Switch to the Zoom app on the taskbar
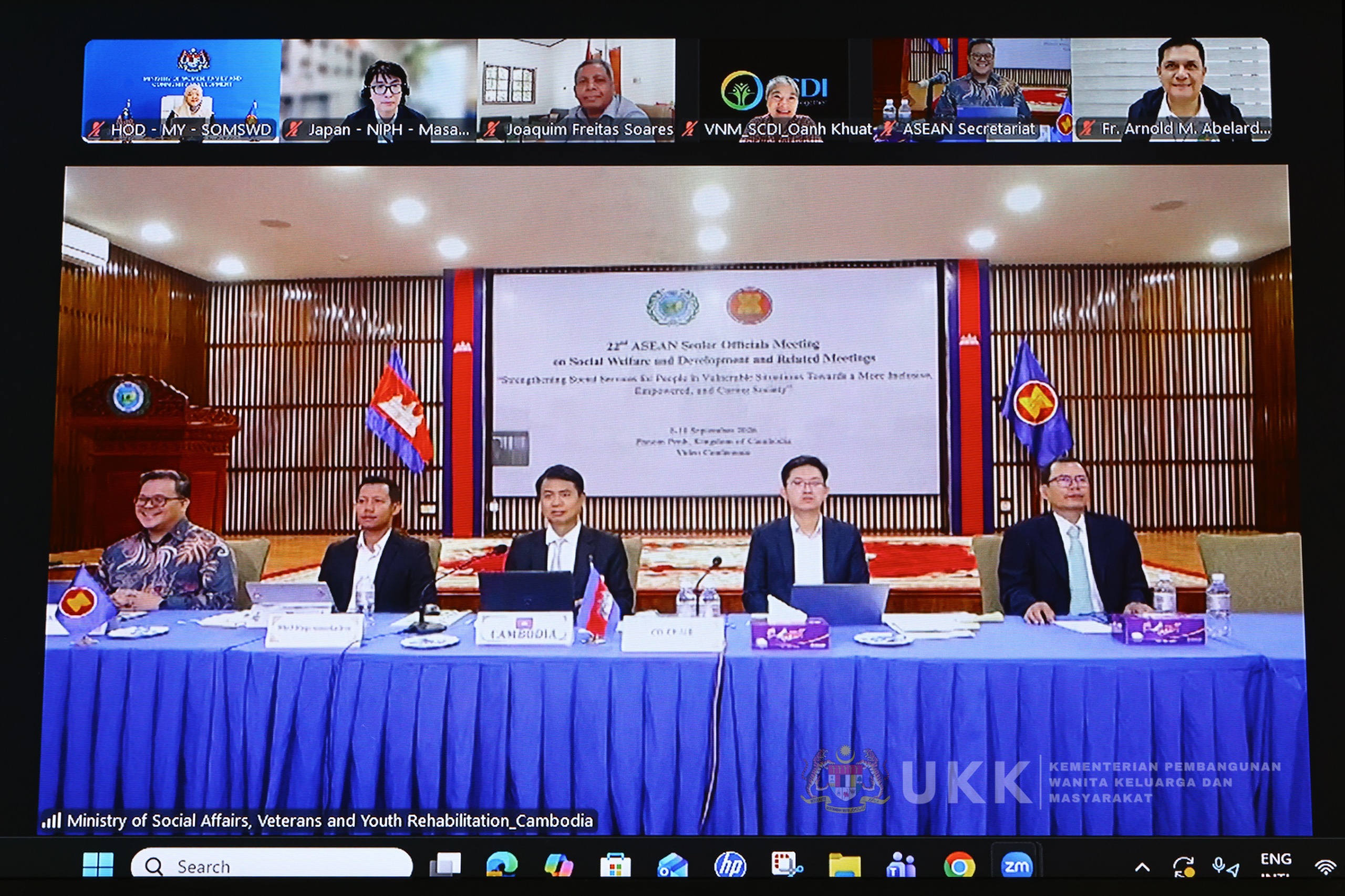The image size is (1345, 896). pos(1016,866)
